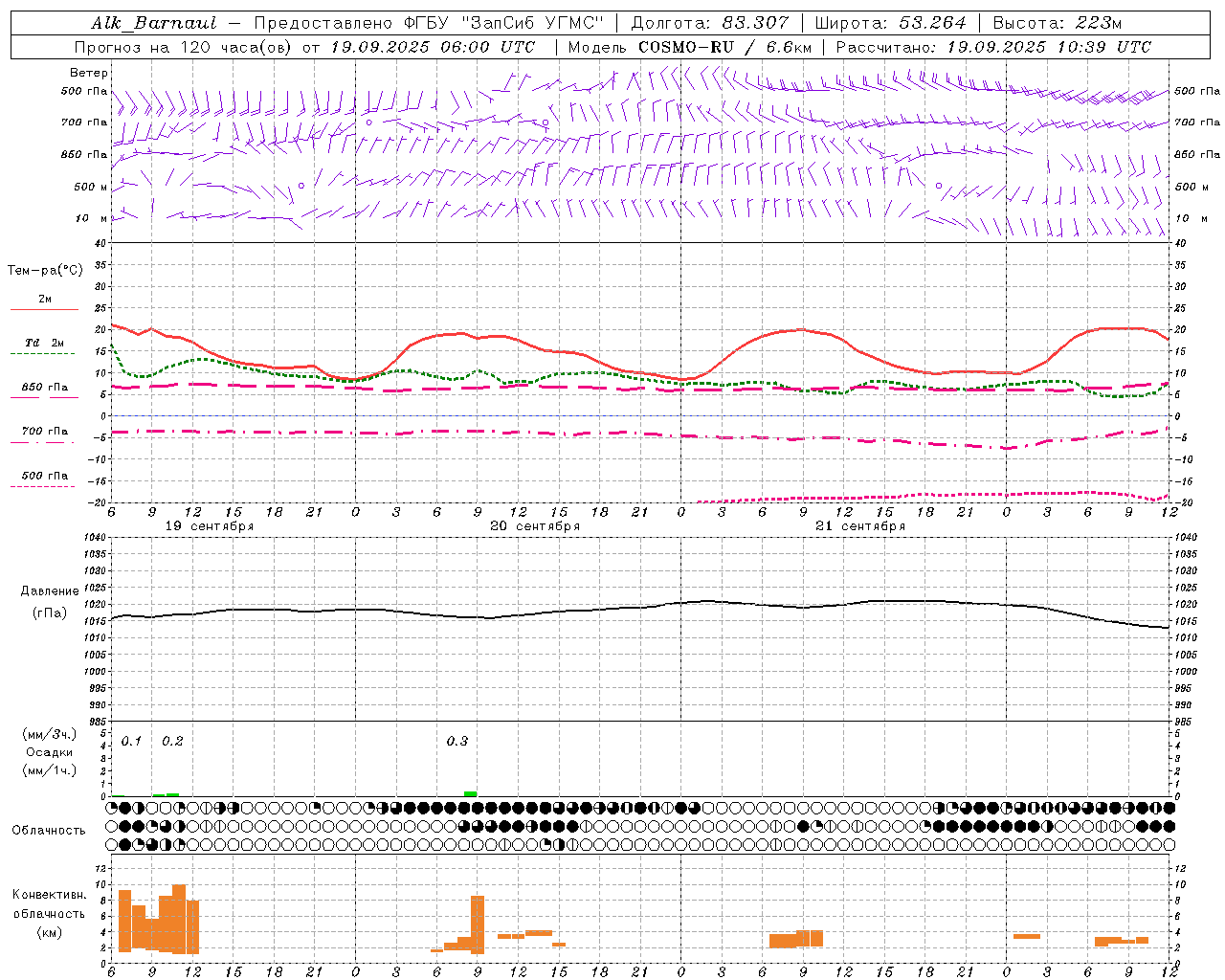
Task: Click the forecast start time 19.09.2025 06:00 UTC
Action: point(433,47)
